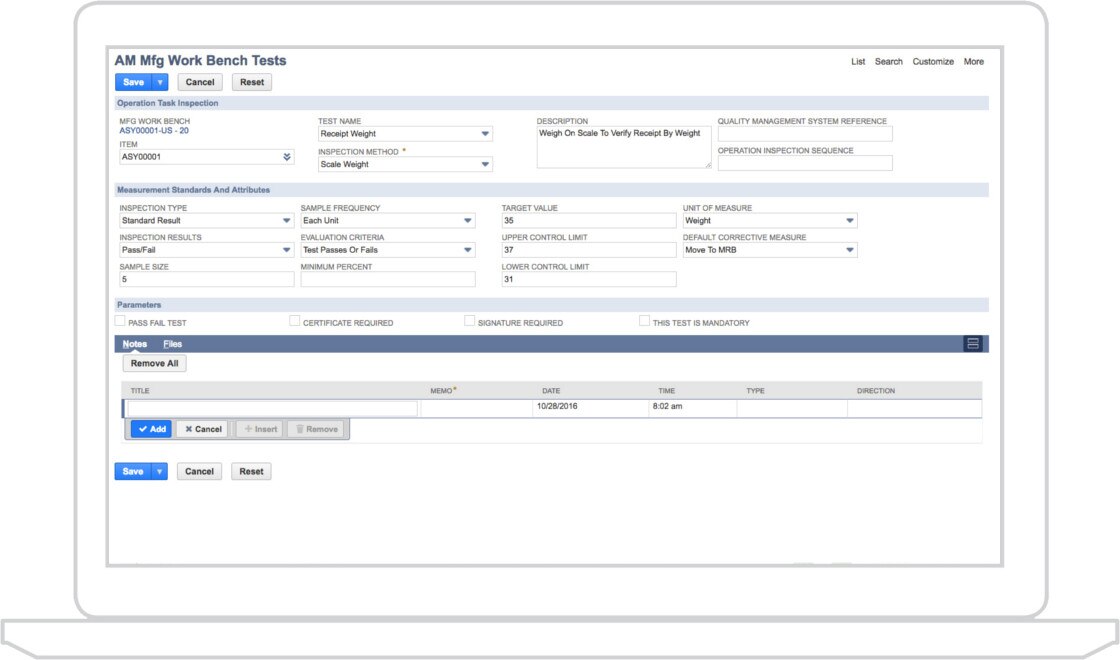
Task: Mark This Test Is Mandatory
Action: tap(644, 319)
